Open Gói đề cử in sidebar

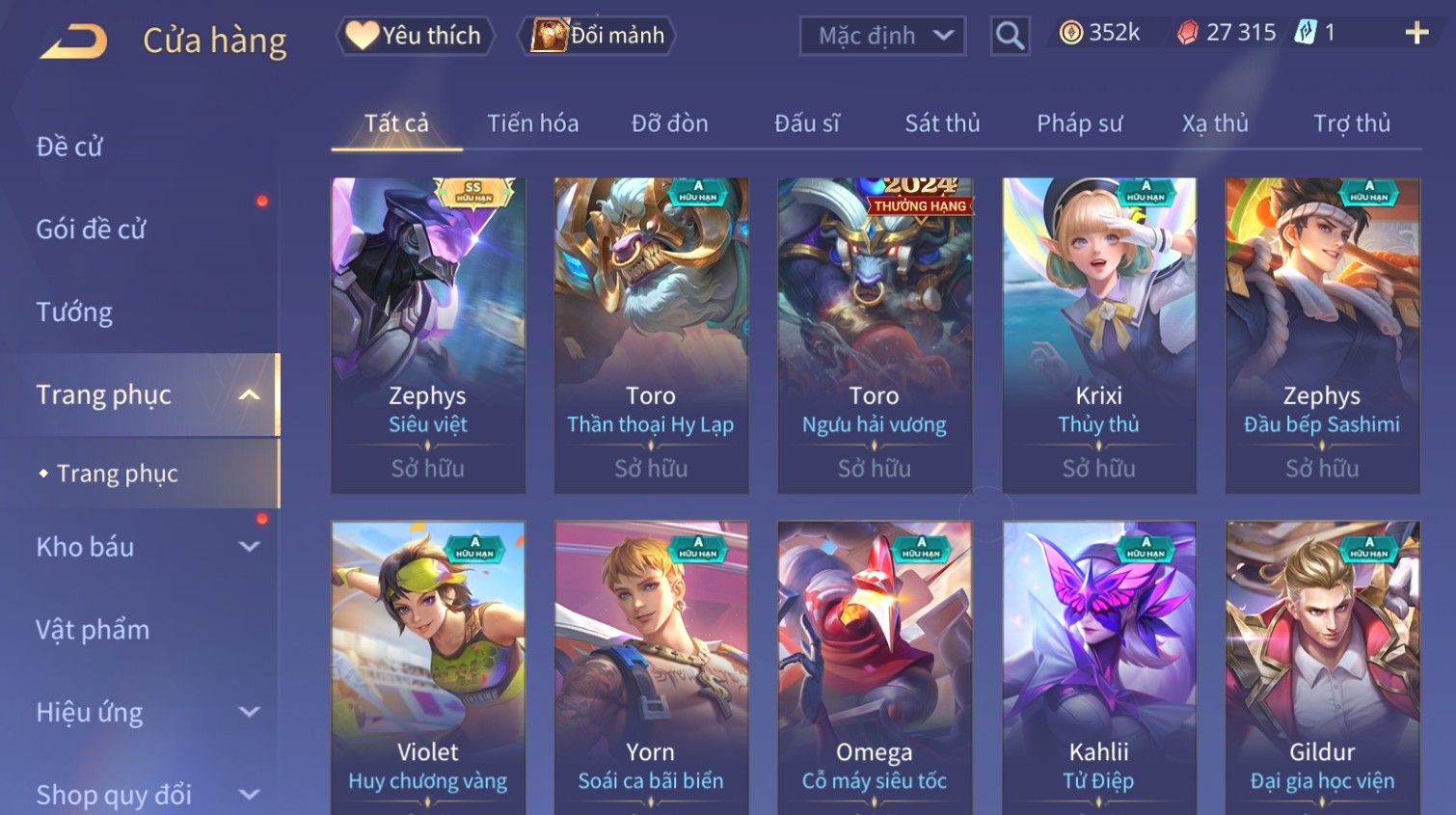click(x=91, y=230)
